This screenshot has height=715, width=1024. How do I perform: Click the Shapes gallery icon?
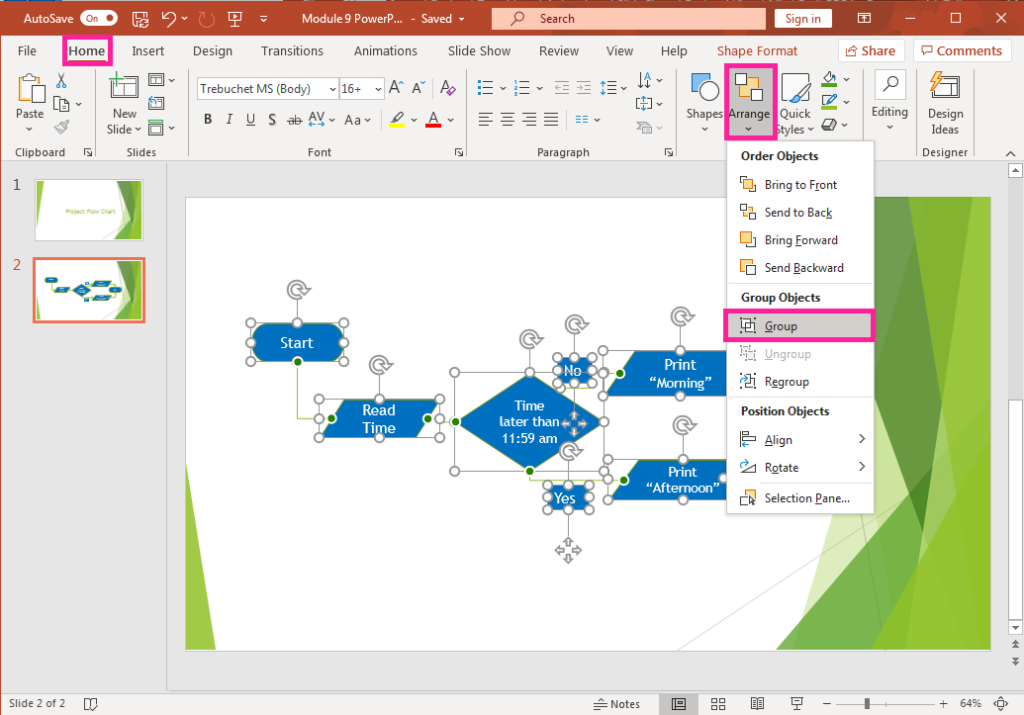pyautogui.click(x=704, y=98)
